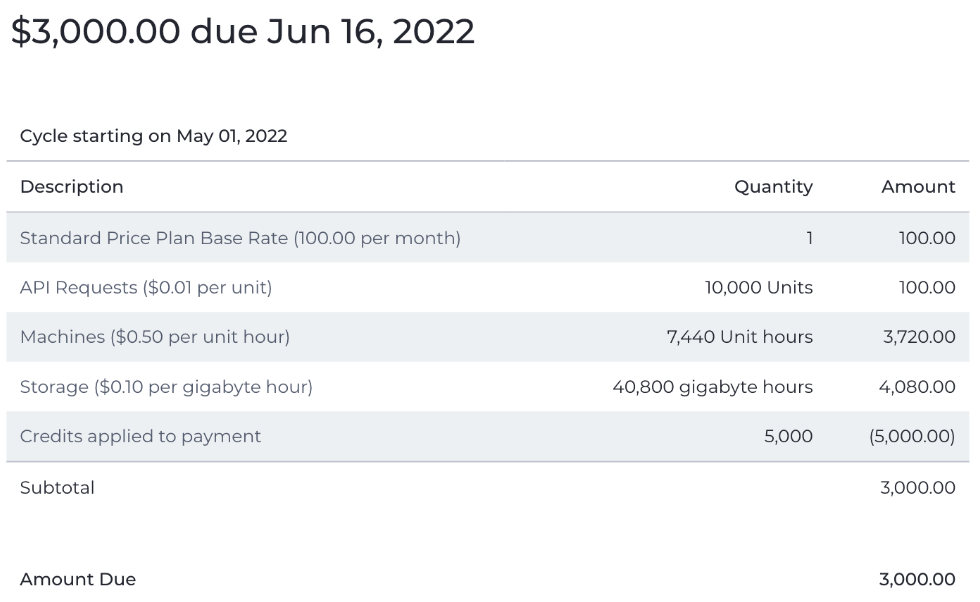This screenshot has width=980, height=602.
Task: Click the 3,720.00 Machines amount
Action: pos(919,337)
